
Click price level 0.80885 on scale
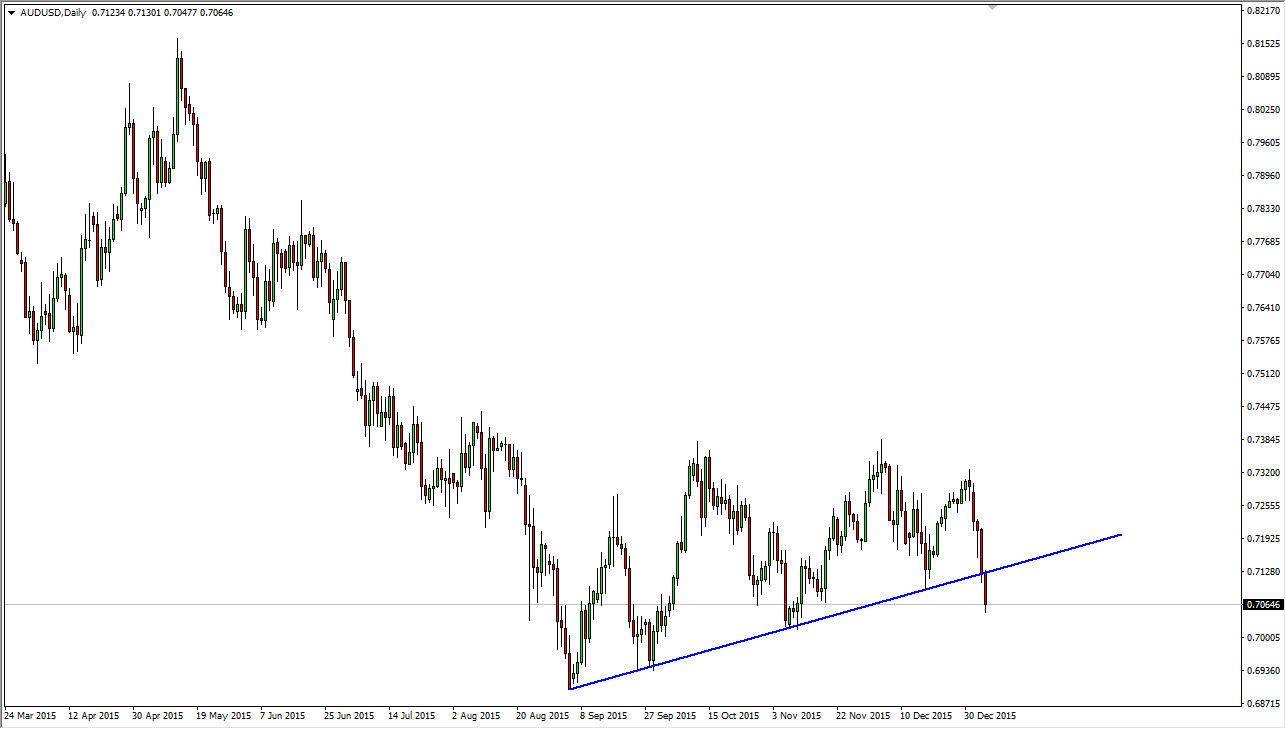pyautogui.click(x=1264, y=77)
